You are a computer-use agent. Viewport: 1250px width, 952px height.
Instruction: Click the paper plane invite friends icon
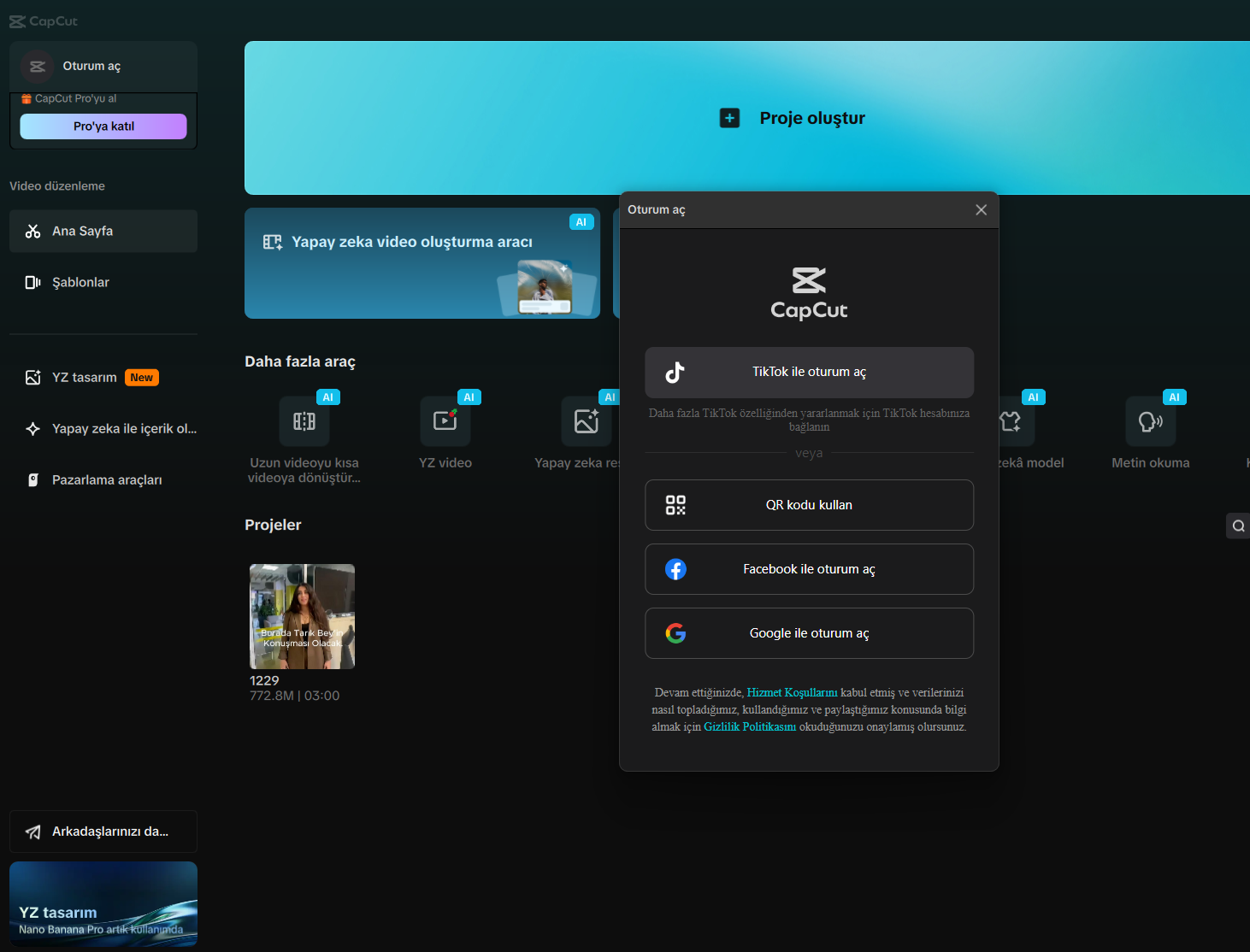[x=33, y=832]
